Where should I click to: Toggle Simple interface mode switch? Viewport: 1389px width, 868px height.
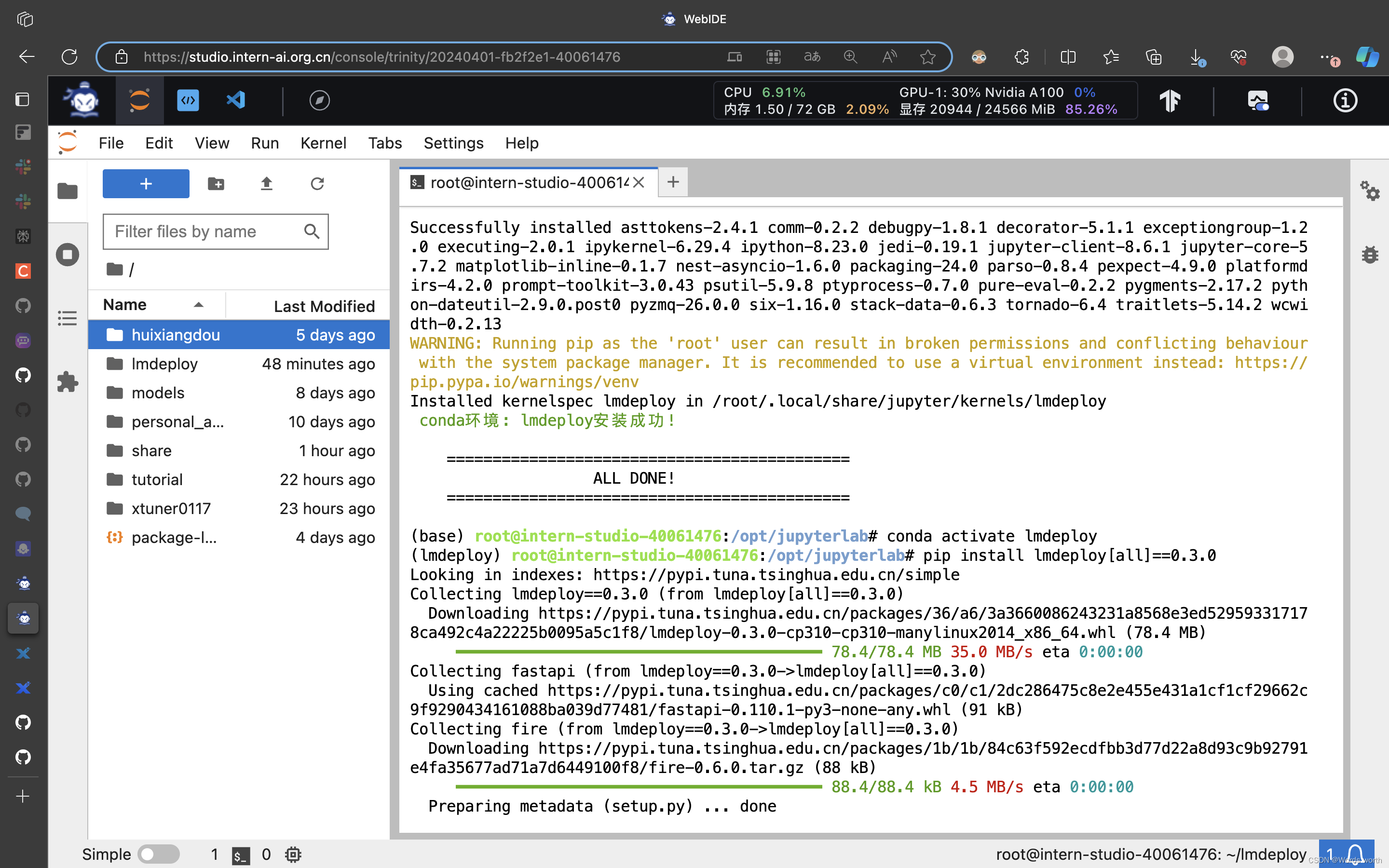click(x=158, y=854)
